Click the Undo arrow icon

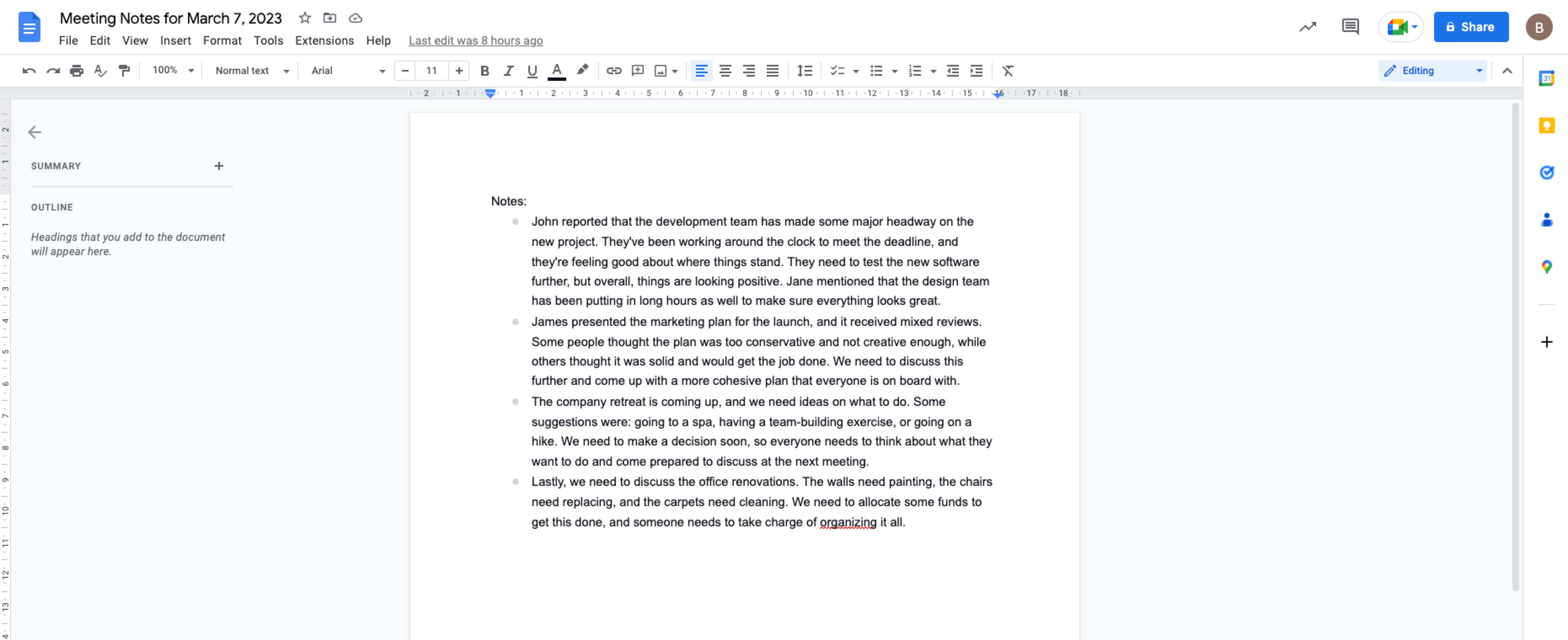(x=29, y=71)
